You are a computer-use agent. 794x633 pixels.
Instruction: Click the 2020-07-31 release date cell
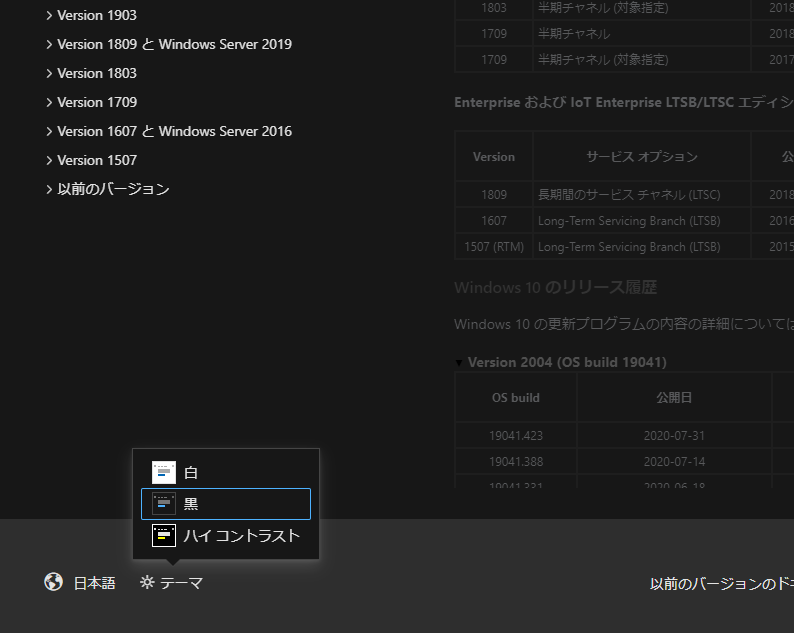pyautogui.click(x=674, y=436)
